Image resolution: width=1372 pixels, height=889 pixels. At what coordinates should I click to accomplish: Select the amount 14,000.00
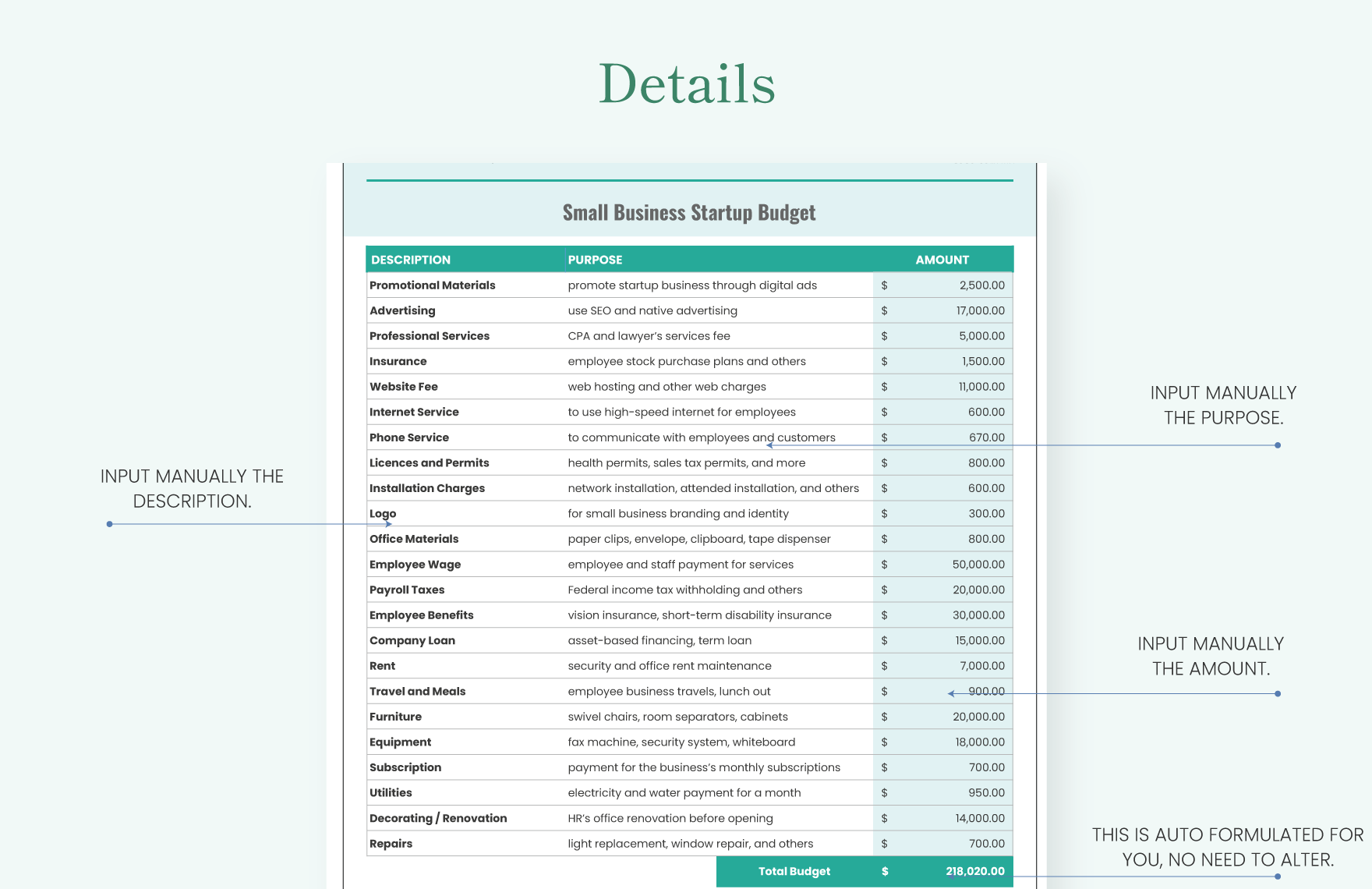tap(980, 818)
